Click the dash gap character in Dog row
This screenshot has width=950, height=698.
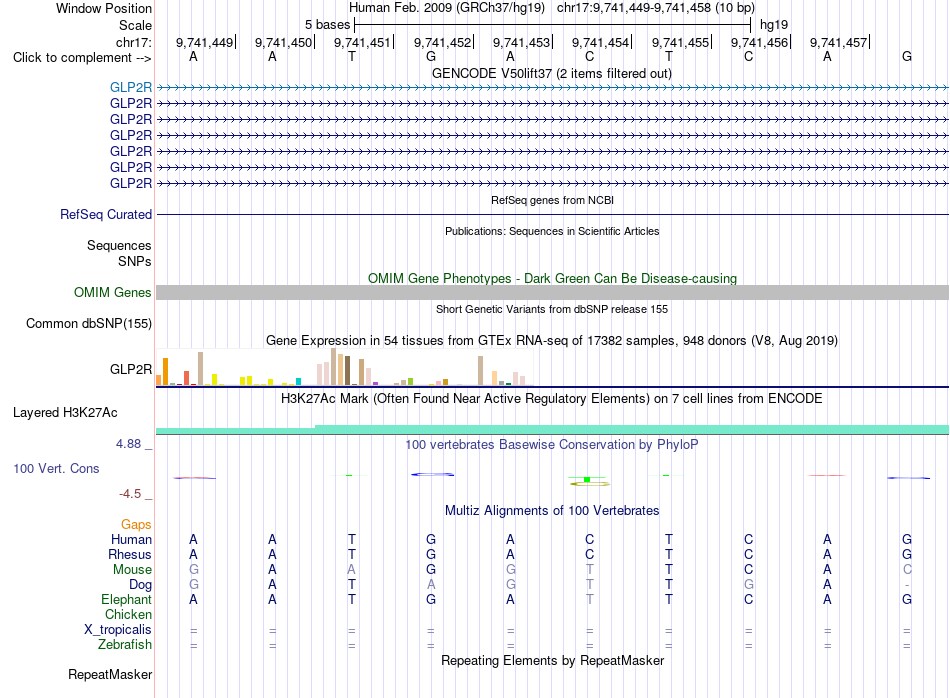coord(906,585)
